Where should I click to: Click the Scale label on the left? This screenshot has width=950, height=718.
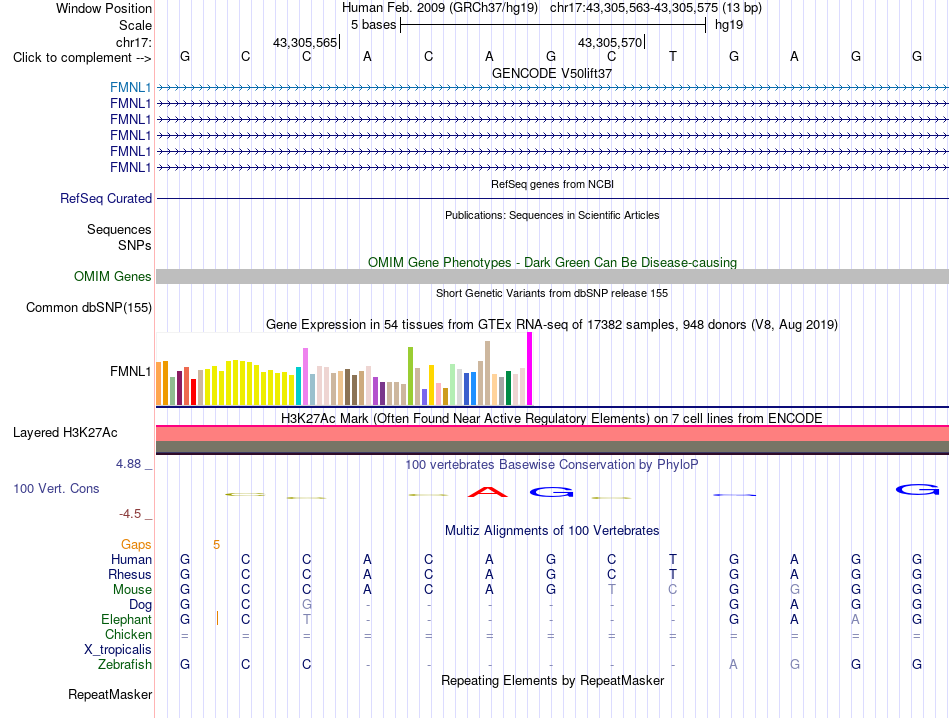(135, 25)
